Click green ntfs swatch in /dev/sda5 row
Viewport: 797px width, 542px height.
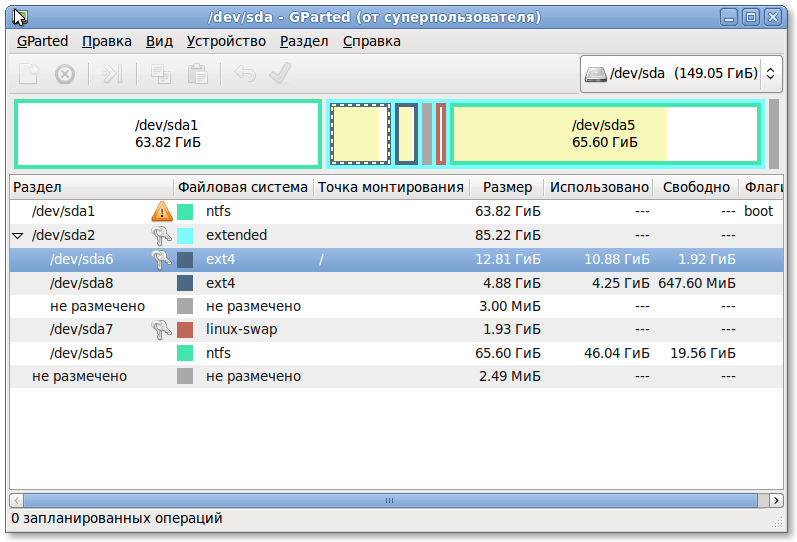coord(185,353)
